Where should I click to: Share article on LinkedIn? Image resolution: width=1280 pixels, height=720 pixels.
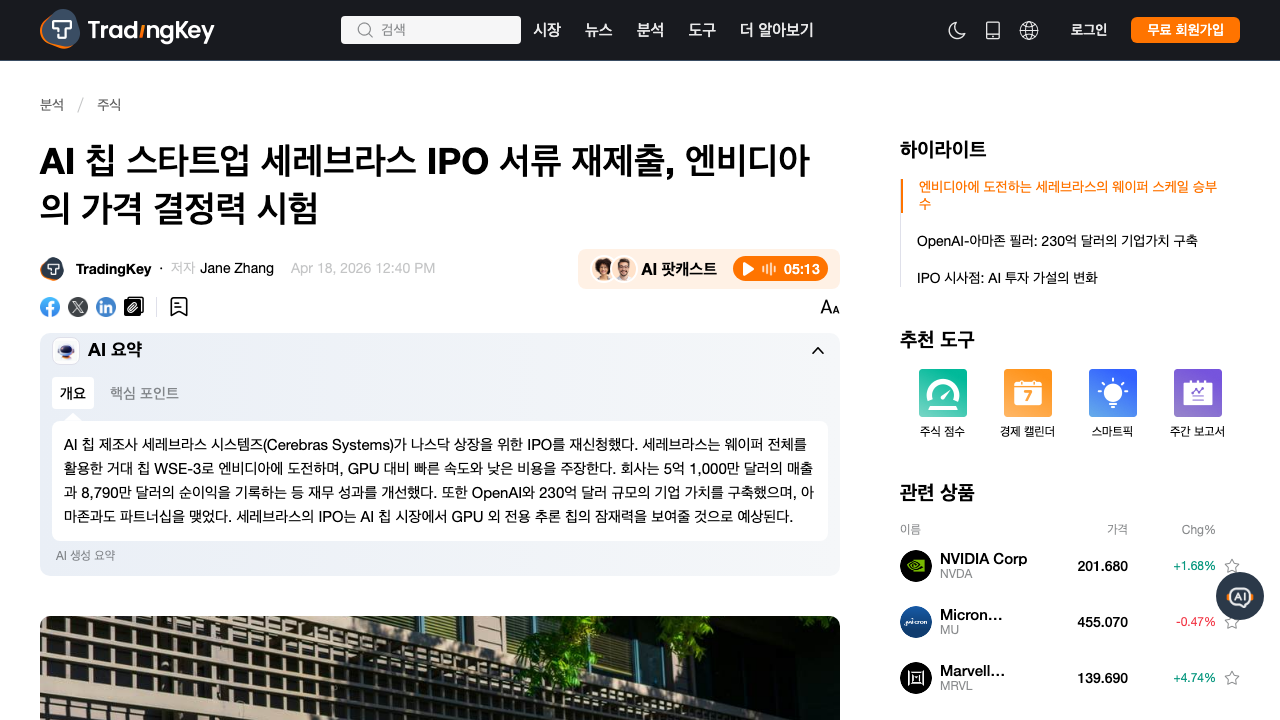coord(106,307)
